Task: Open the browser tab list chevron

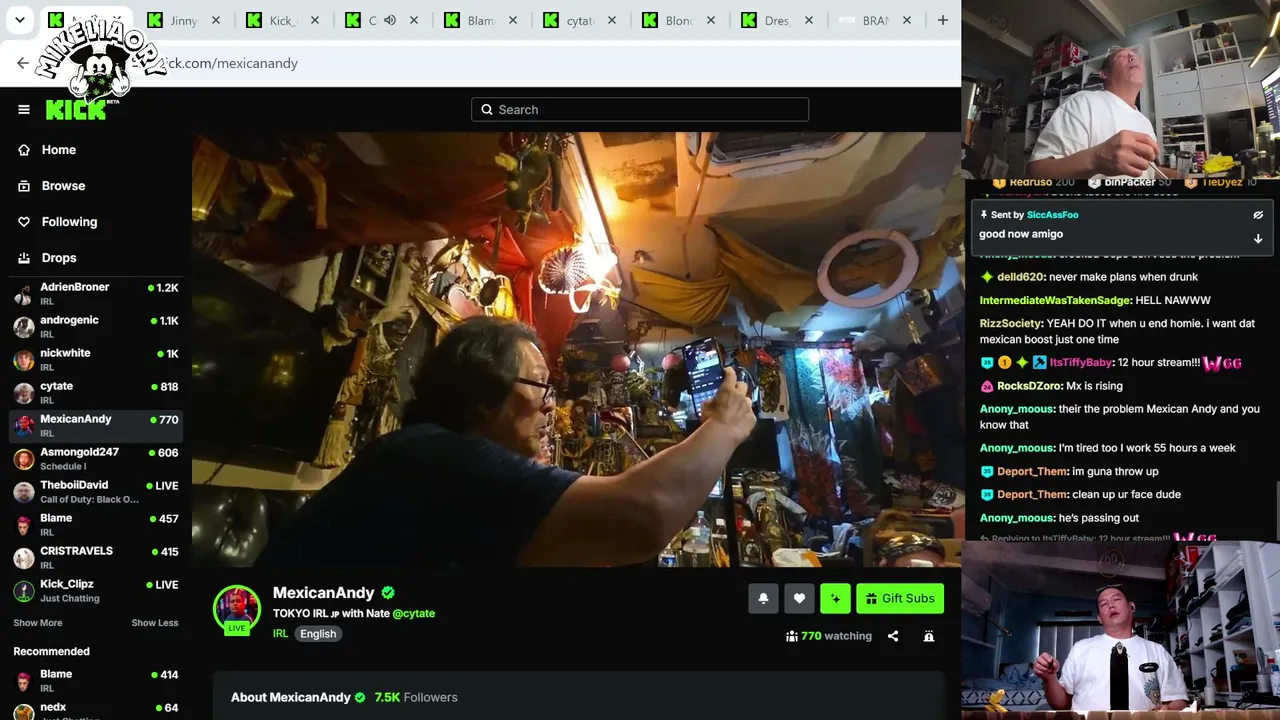Action: tap(19, 20)
